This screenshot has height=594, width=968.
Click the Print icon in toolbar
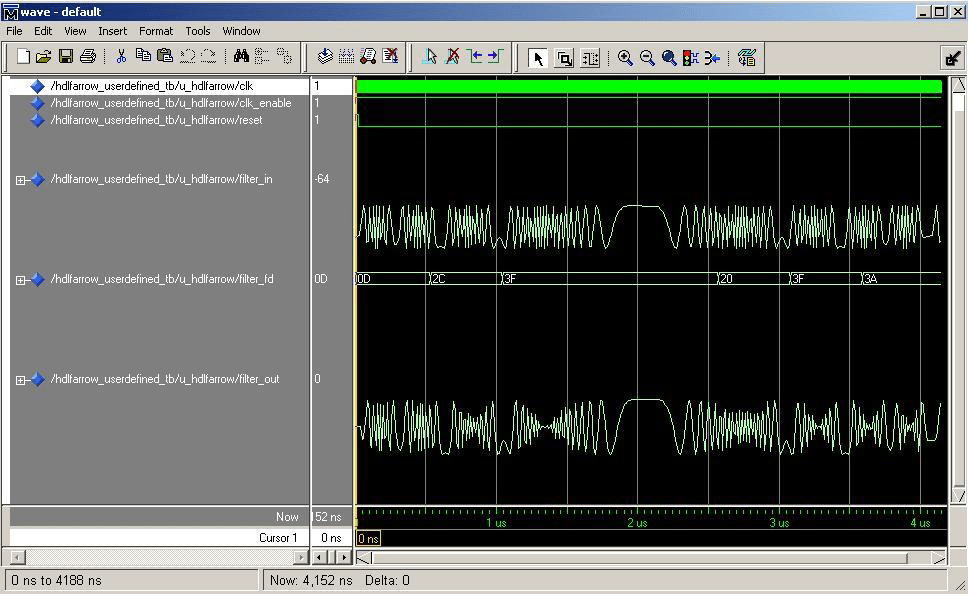pyautogui.click(x=87, y=57)
